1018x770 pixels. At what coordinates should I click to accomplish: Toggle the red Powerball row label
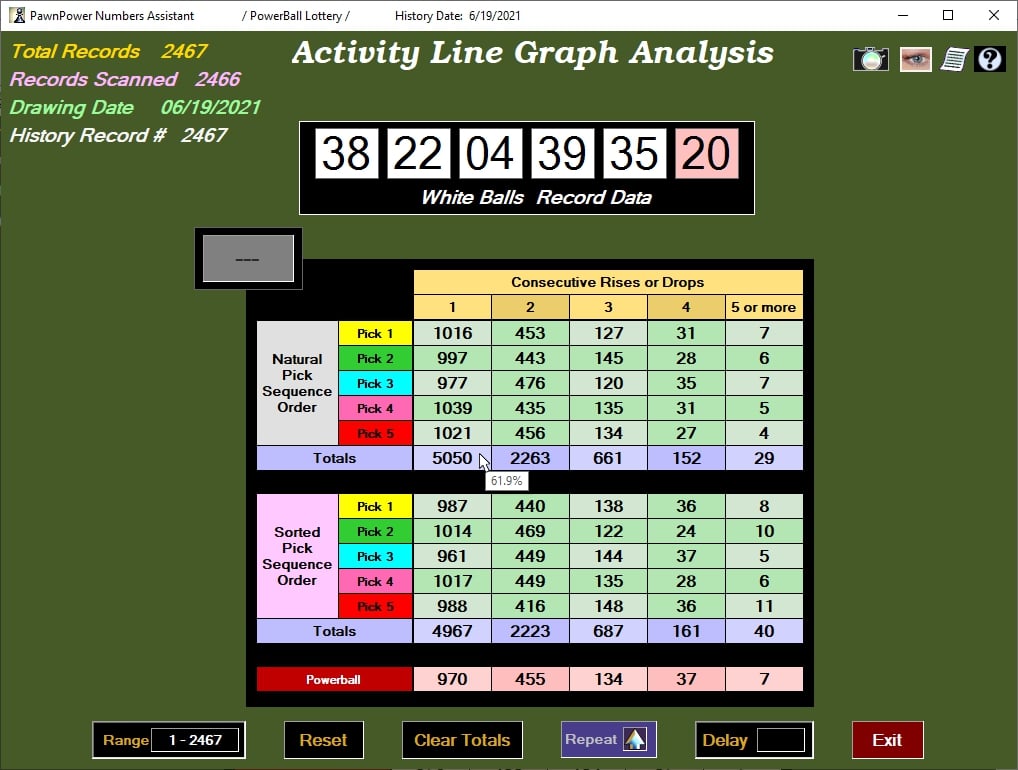334,678
